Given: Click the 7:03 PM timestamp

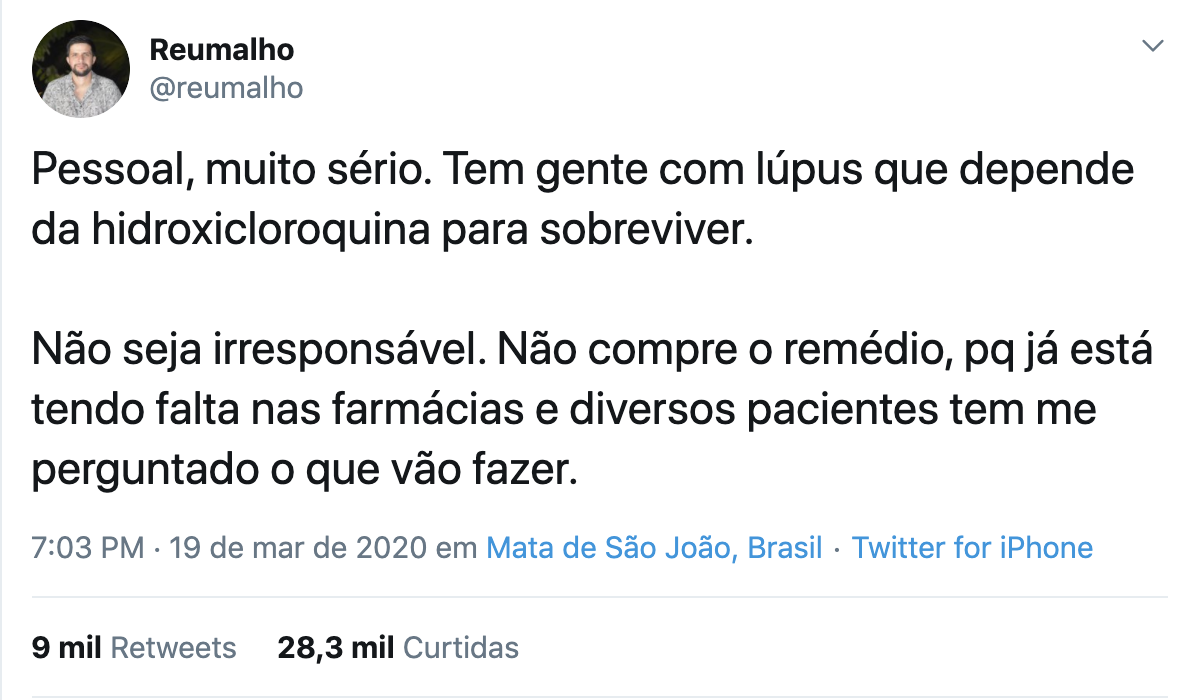Looking at the screenshot, I should pyautogui.click(x=88, y=547).
